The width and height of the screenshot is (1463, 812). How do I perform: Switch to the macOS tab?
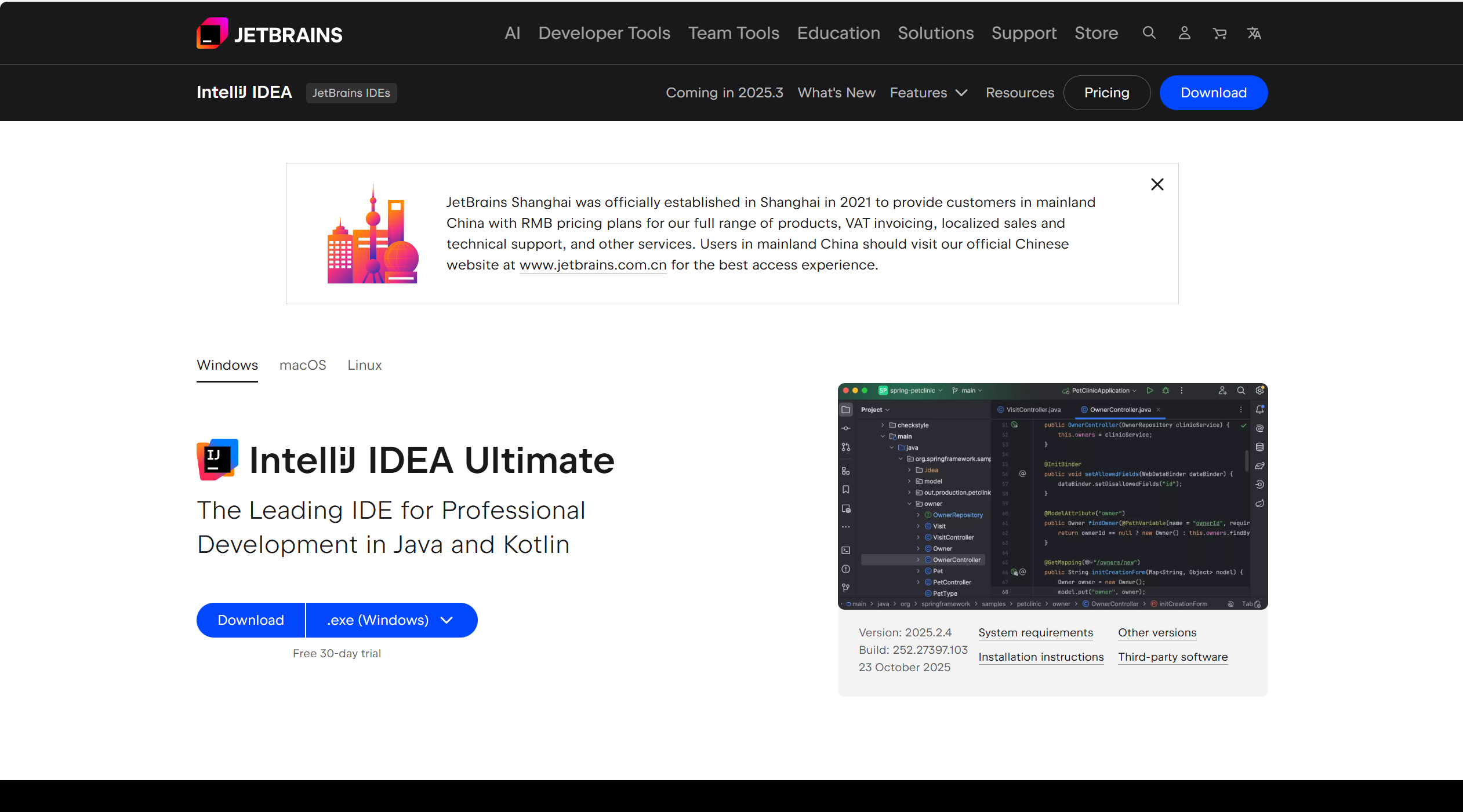303,365
